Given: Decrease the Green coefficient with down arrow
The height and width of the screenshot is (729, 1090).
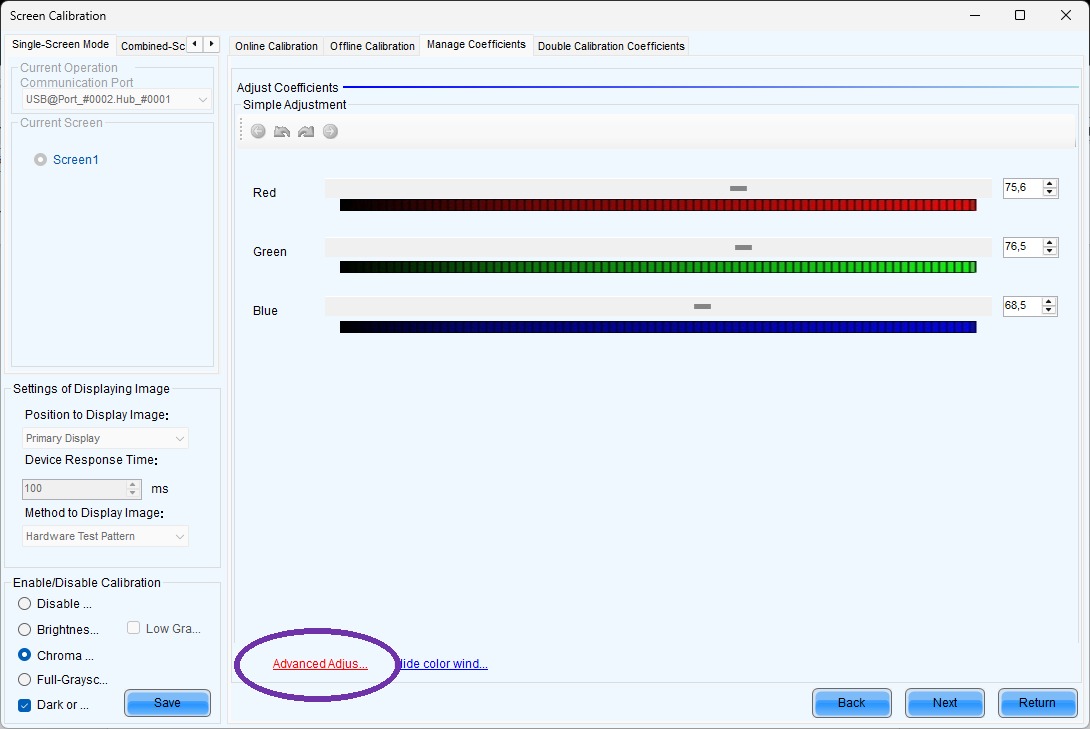Looking at the screenshot, I should coord(1050,252).
